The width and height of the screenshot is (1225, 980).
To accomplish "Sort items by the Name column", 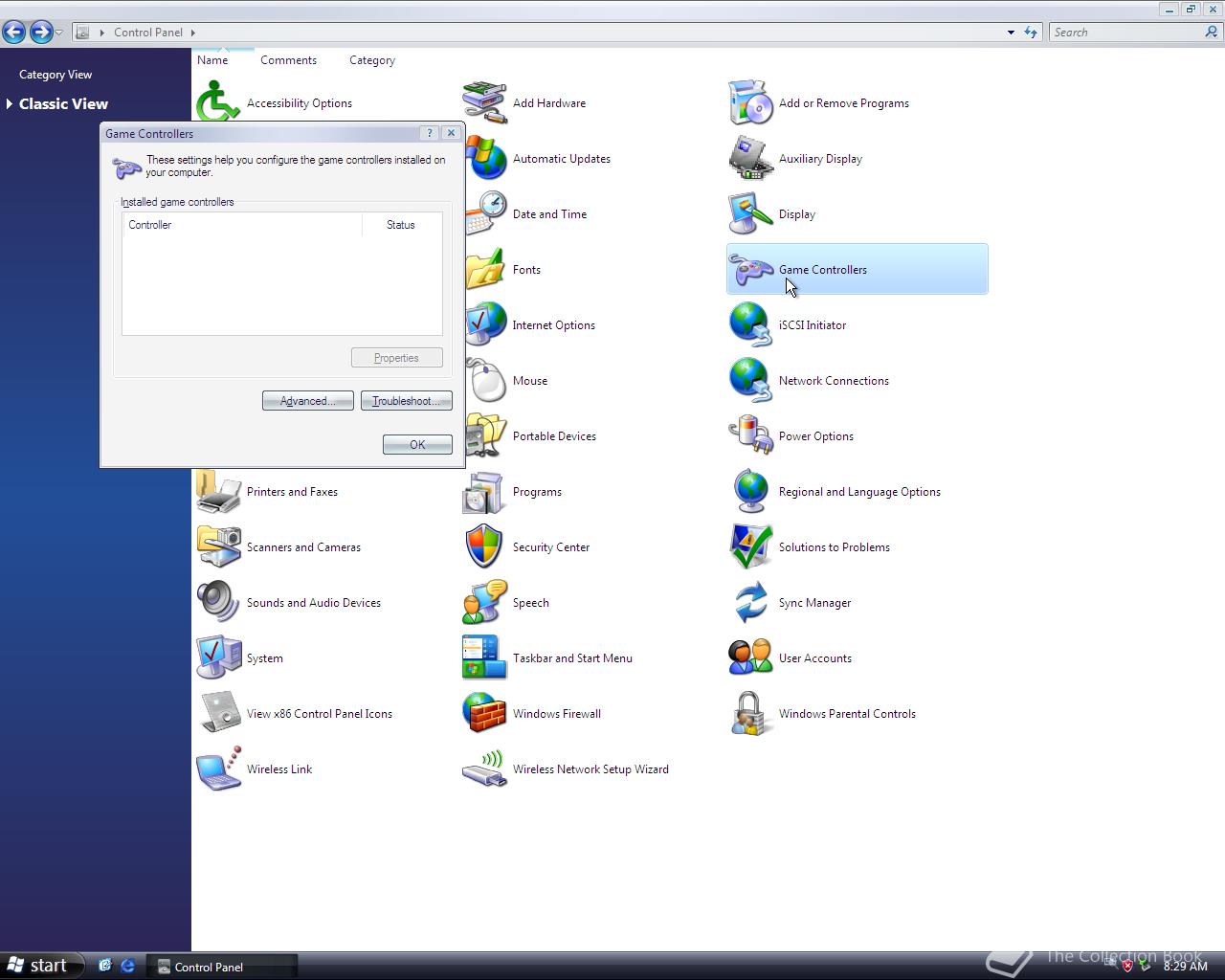I will pyautogui.click(x=212, y=59).
